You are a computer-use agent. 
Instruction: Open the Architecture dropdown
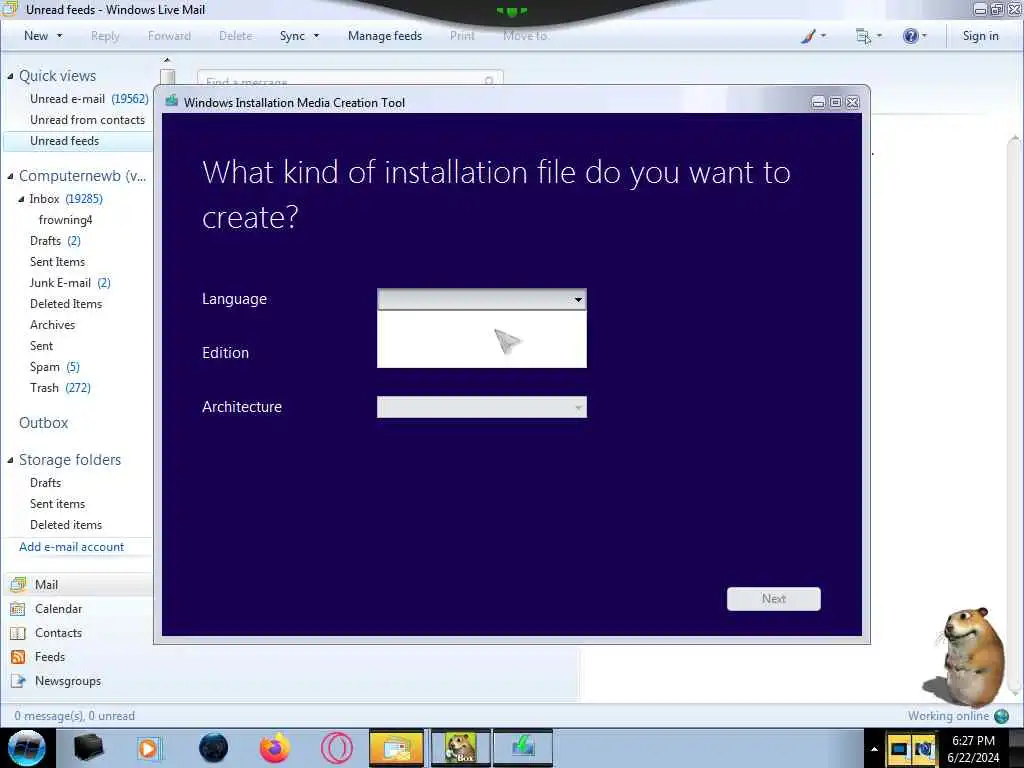[481, 407]
